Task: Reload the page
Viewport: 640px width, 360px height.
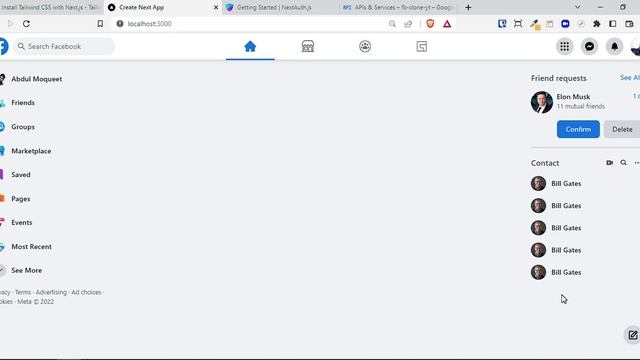Action: coord(27,24)
